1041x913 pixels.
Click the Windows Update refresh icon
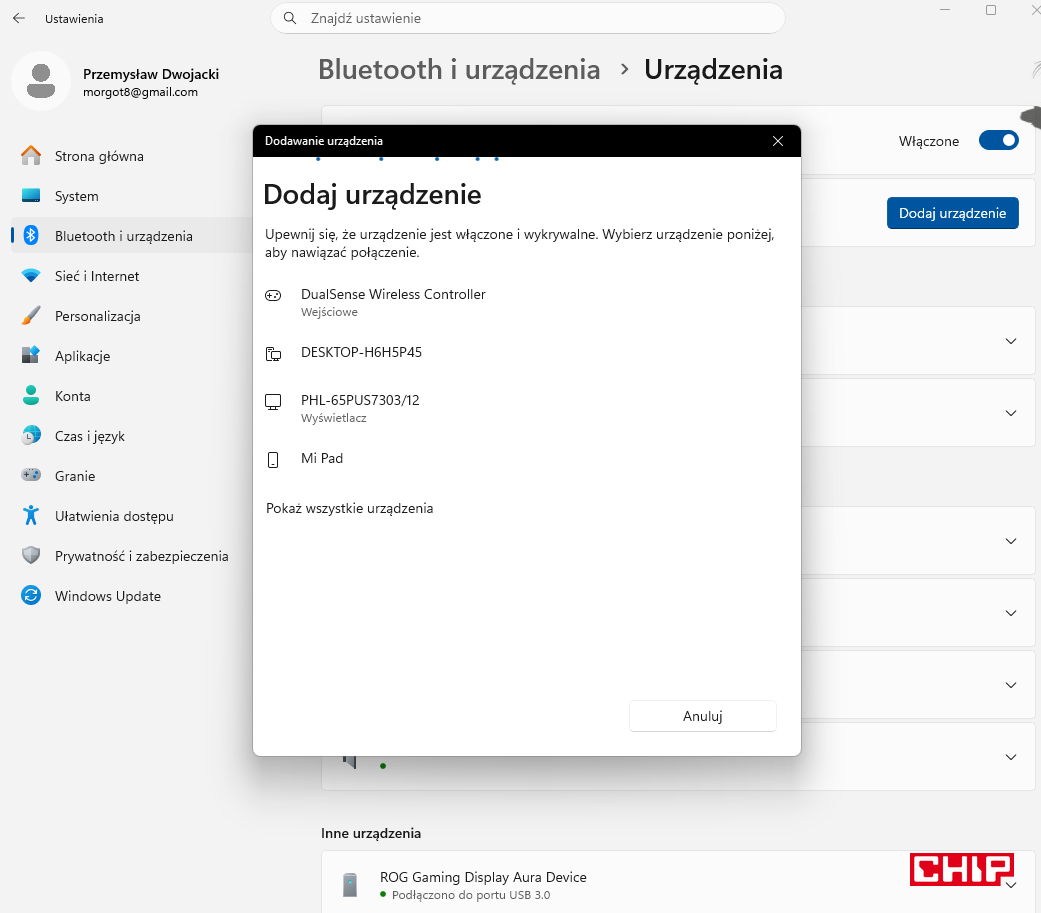(x=31, y=595)
